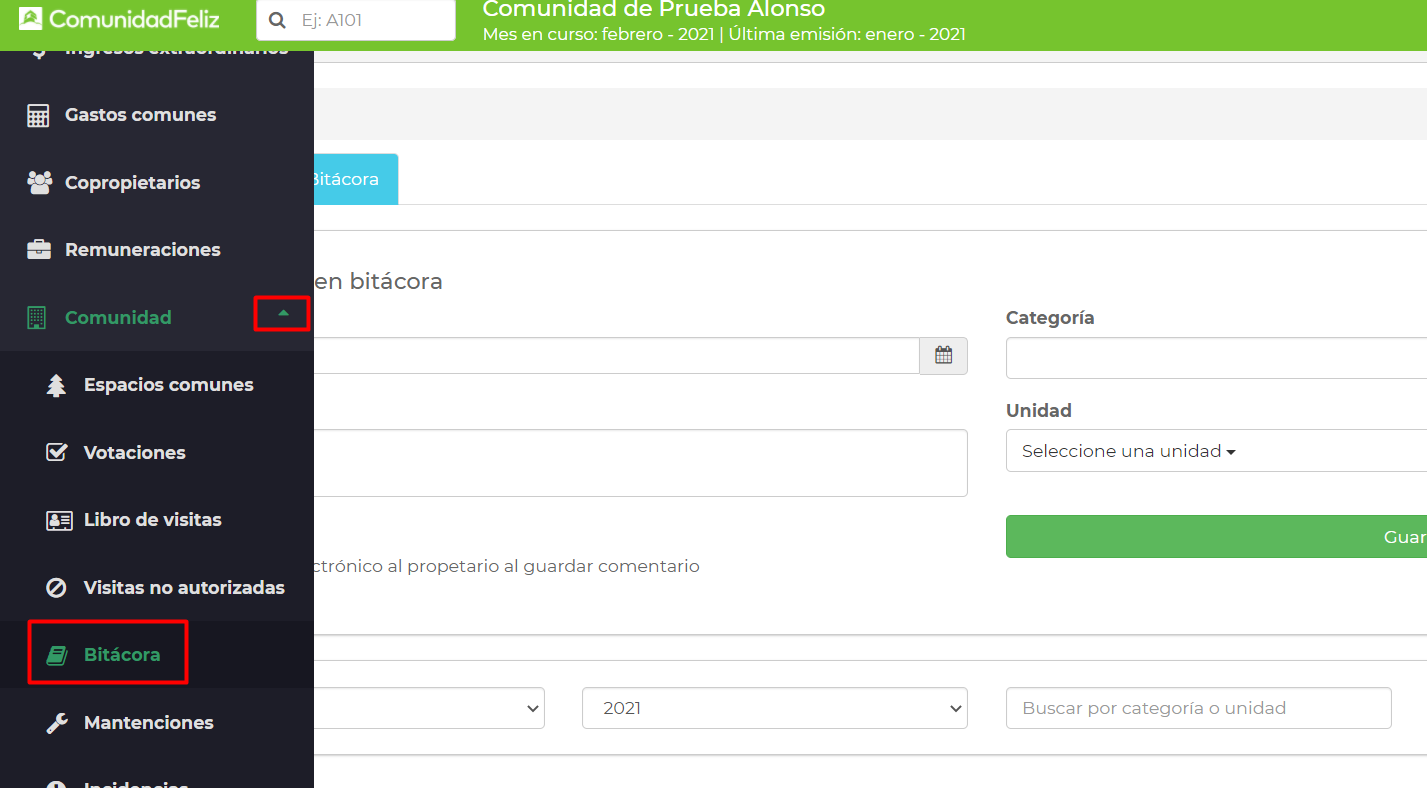Click the tree icon for Espacios comunes
The width and height of the screenshot is (1427, 788).
coord(57,386)
